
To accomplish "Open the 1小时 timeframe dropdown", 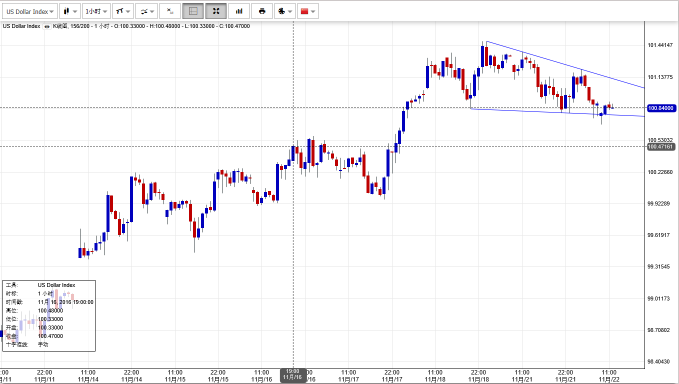I will [96, 11].
